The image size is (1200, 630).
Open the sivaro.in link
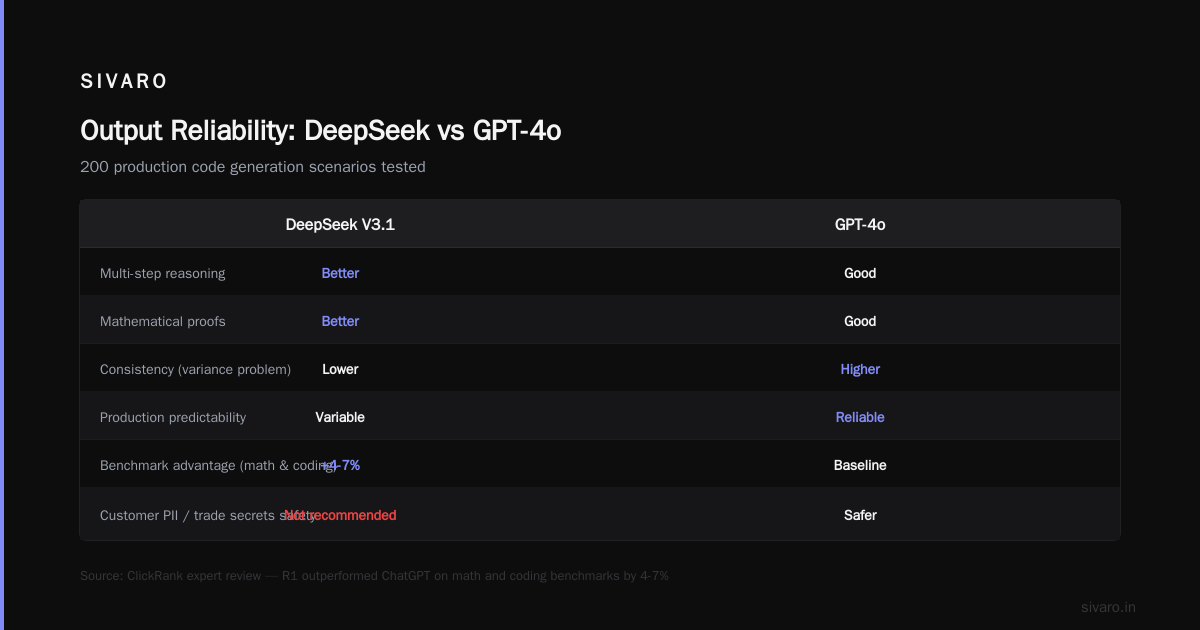(x=1108, y=607)
